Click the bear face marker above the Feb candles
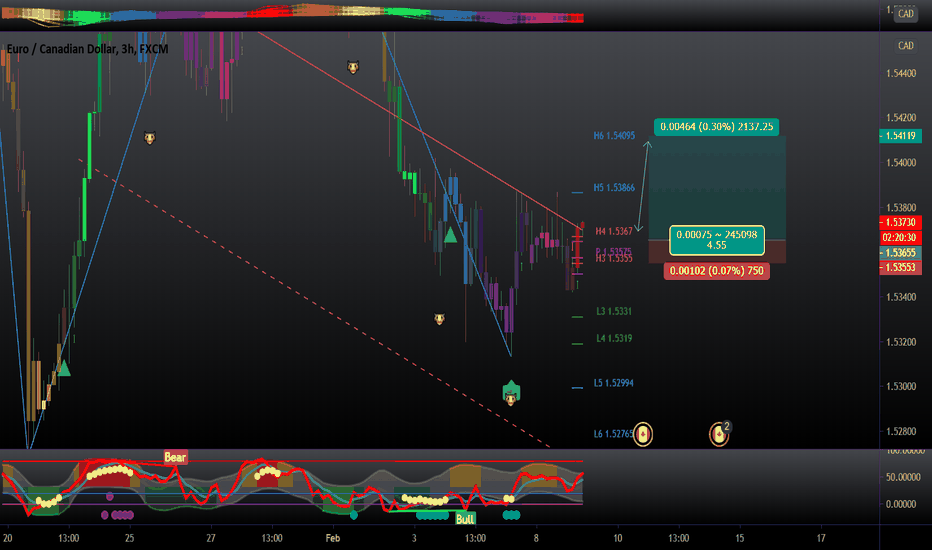Image resolution: width=932 pixels, height=550 pixels. 353,67
